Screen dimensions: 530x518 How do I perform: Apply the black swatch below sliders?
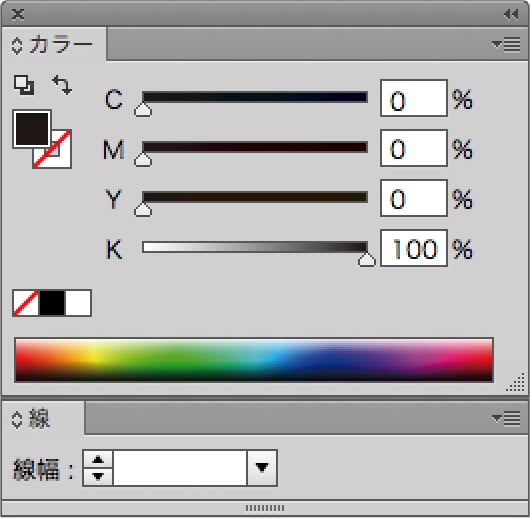coord(52,303)
